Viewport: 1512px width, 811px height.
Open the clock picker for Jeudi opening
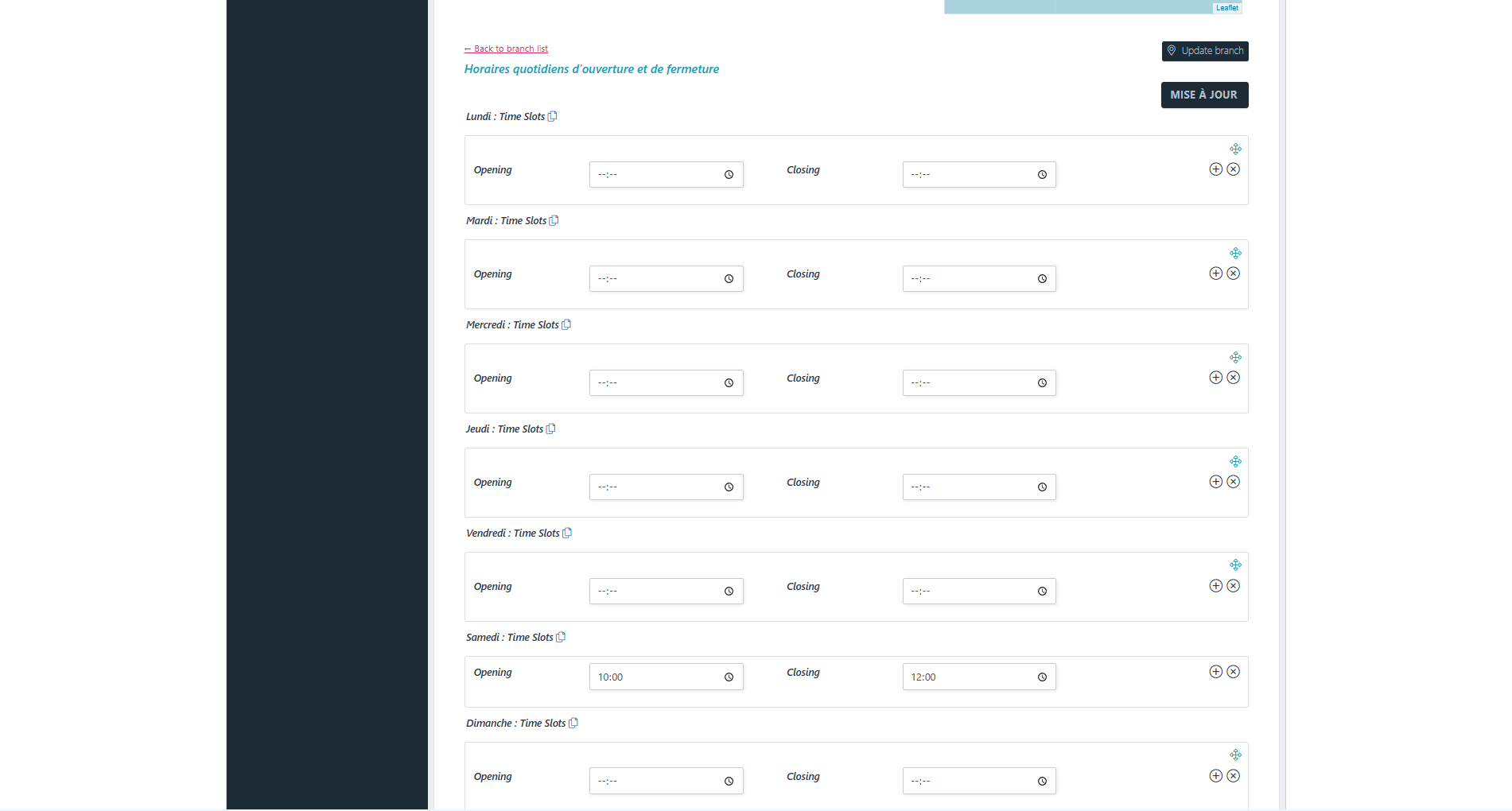[729, 487]
